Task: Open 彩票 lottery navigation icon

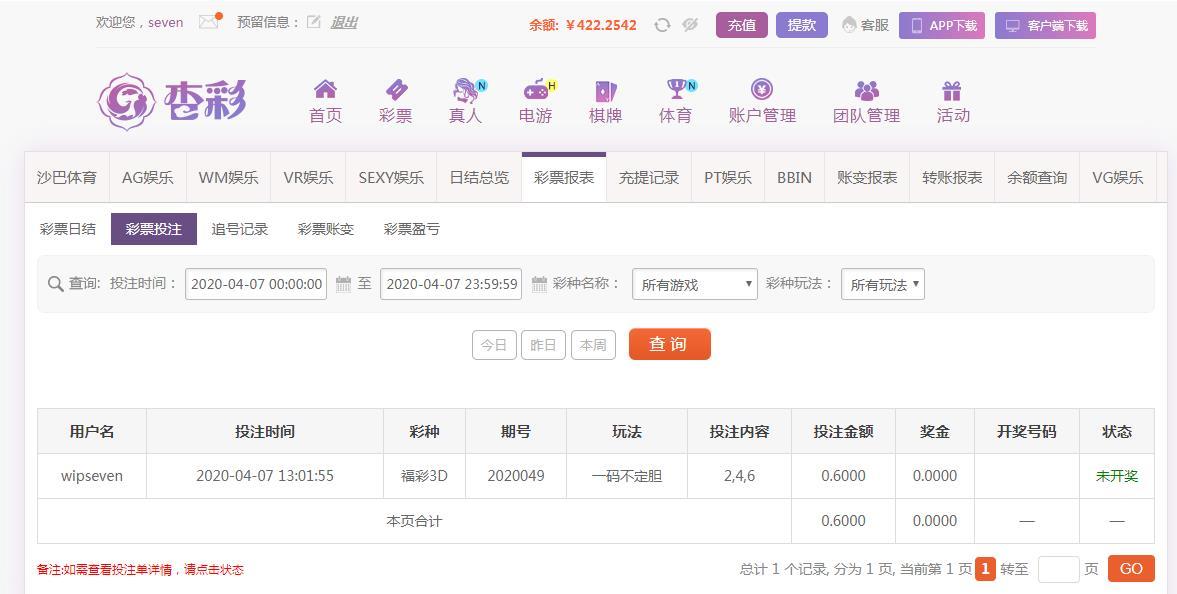Action: 395,90
